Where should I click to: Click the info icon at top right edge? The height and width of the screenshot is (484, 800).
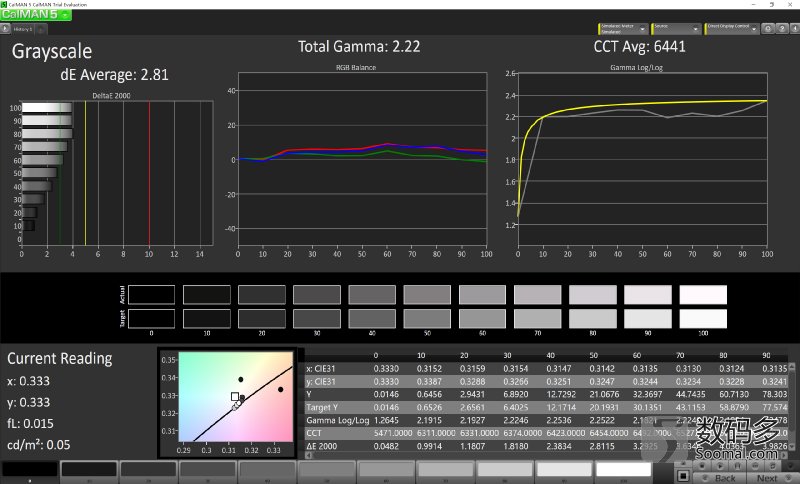(x=795, y=29)
